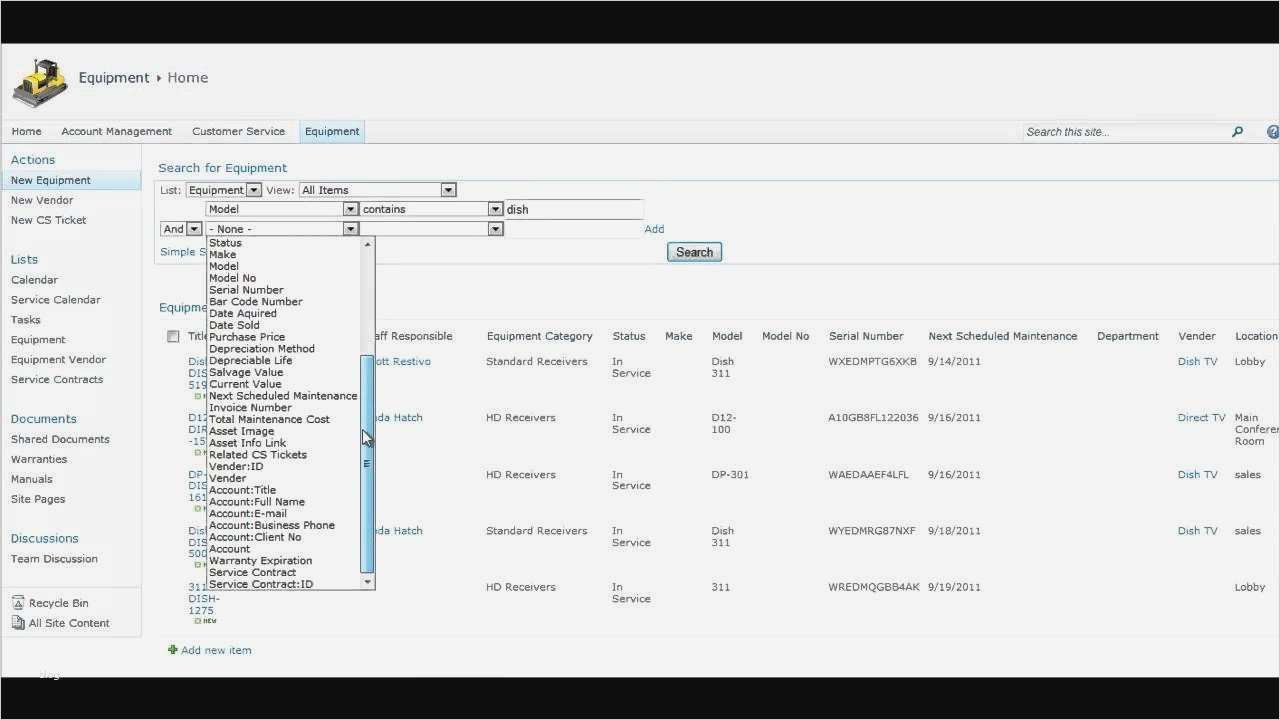Open the Equipment Vendor list link
The width and height of the screenshot is (1280, 720).
tap(58, 360)
